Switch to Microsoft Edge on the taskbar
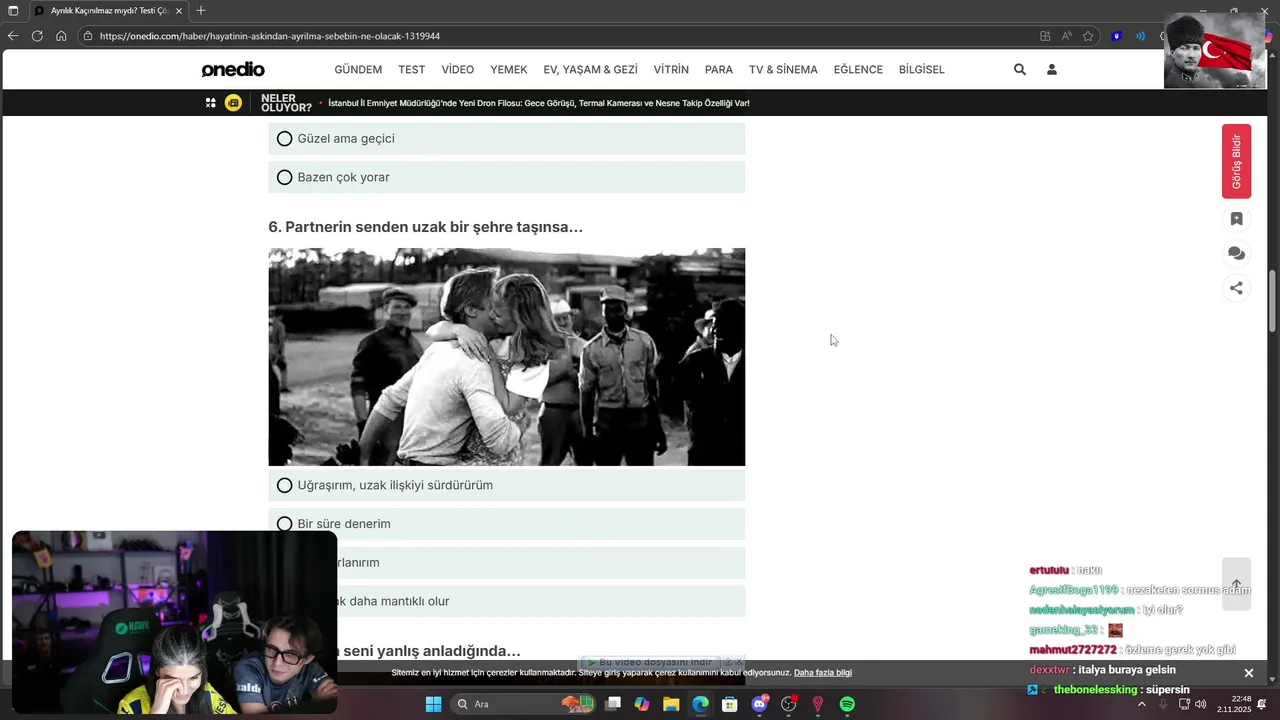The height and width of the screenshot is (720, 1280). coord(700,704)
